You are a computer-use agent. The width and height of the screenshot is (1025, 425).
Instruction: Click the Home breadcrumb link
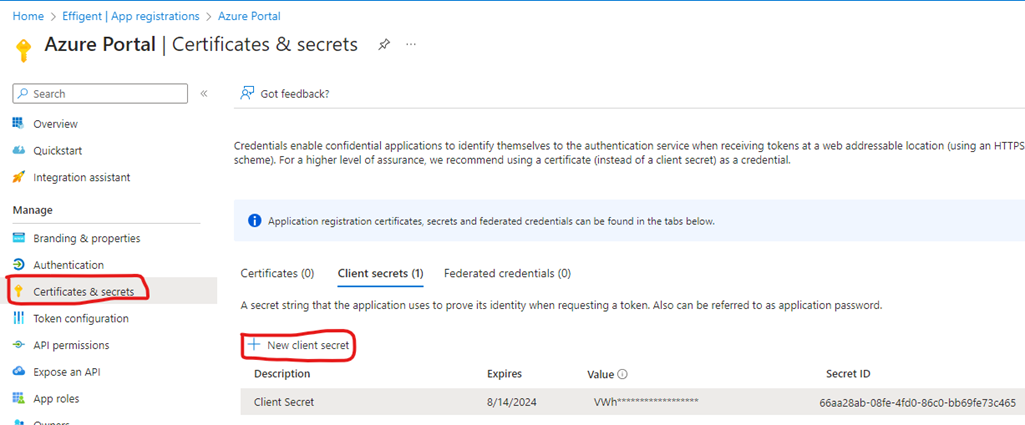(x=28, y=16)
